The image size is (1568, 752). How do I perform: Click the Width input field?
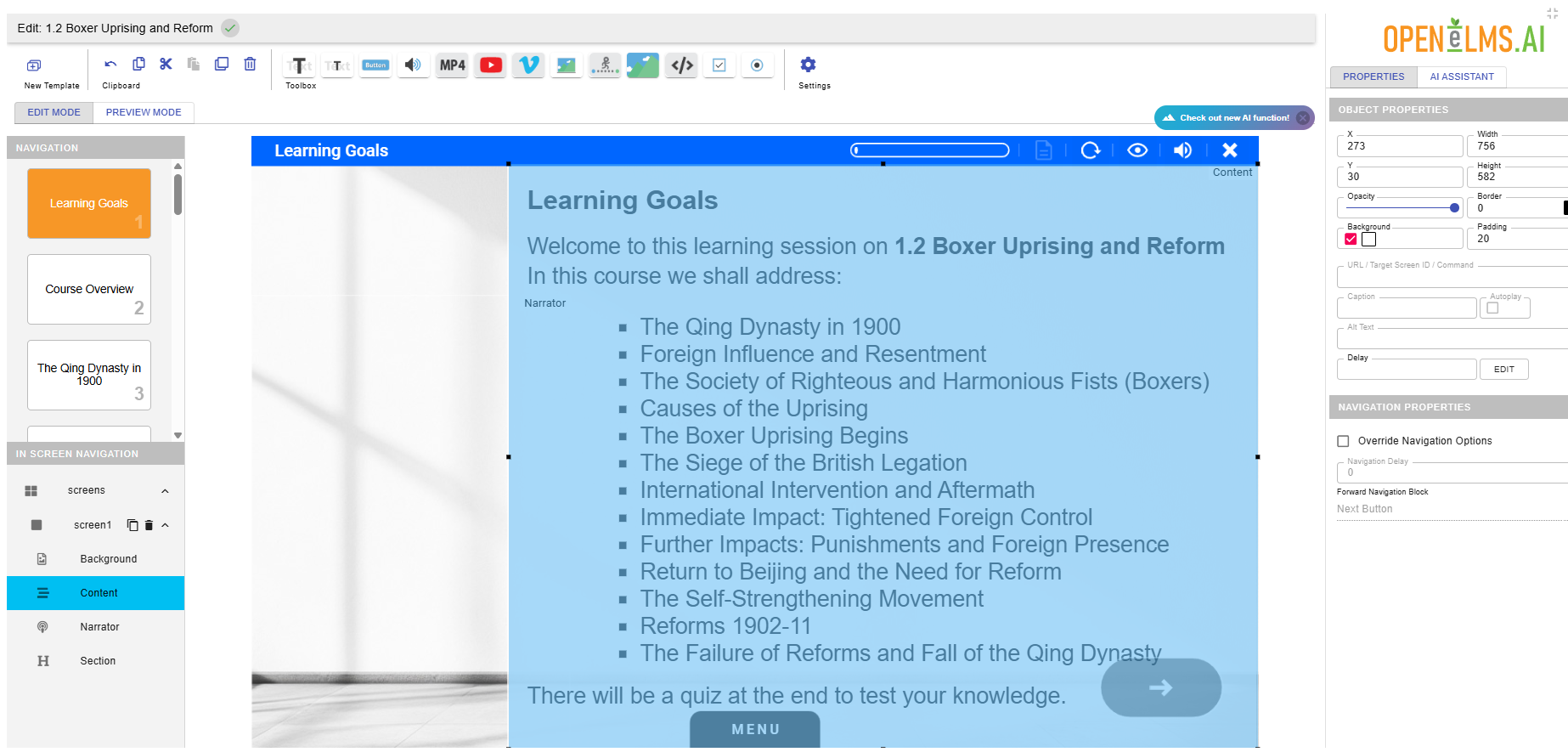tap(1517, 146)
